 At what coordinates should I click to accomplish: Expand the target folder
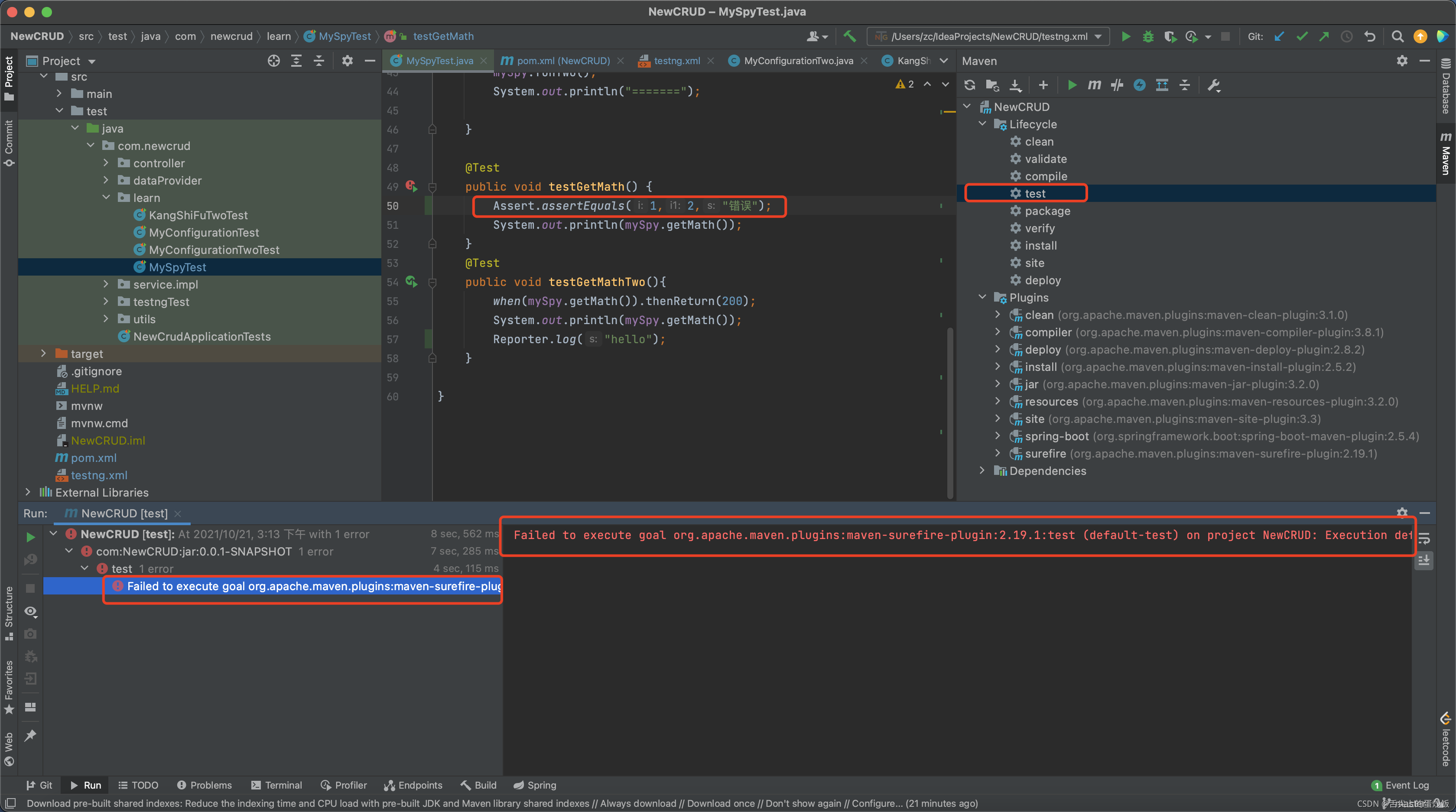(43, 354)
